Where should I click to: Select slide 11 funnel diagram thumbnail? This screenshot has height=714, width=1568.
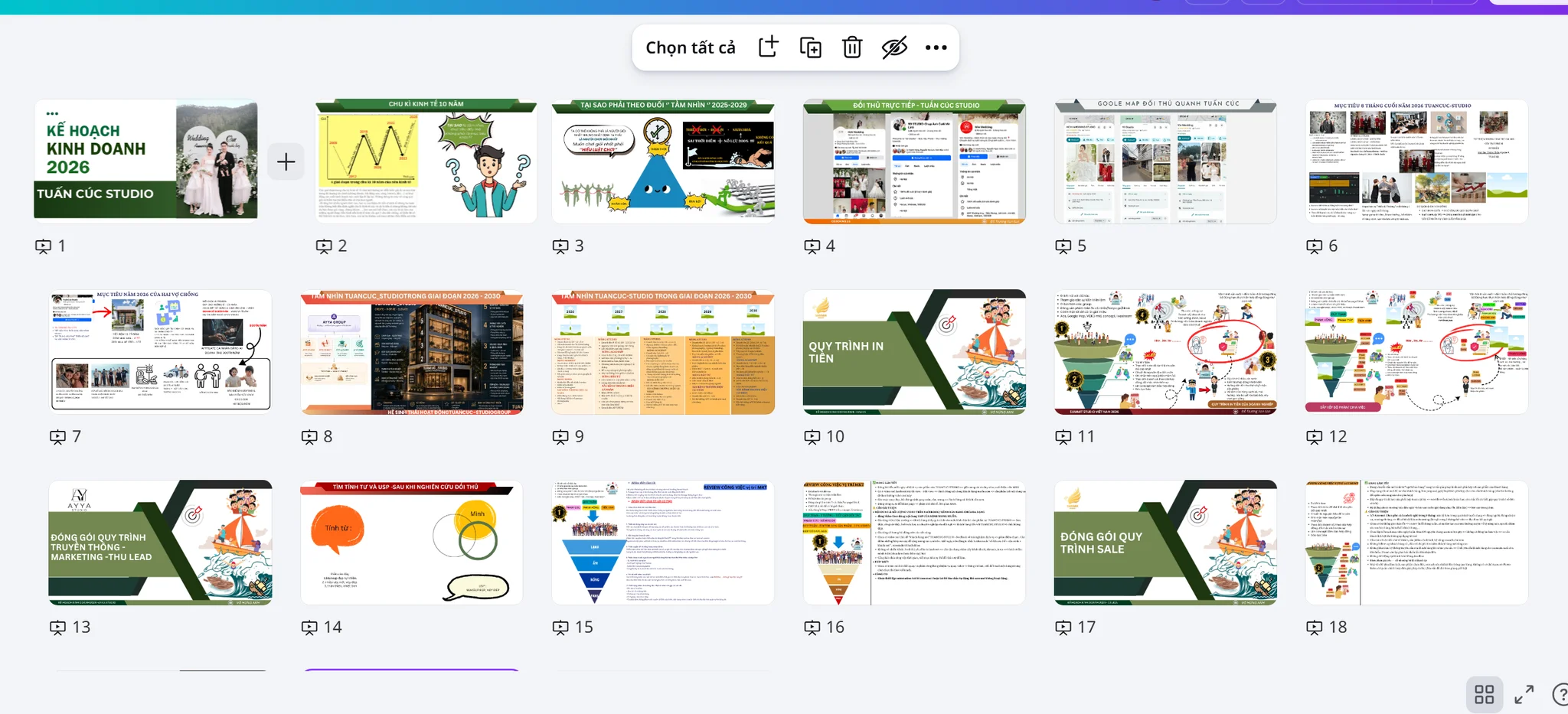click(x=1165, y=351)
